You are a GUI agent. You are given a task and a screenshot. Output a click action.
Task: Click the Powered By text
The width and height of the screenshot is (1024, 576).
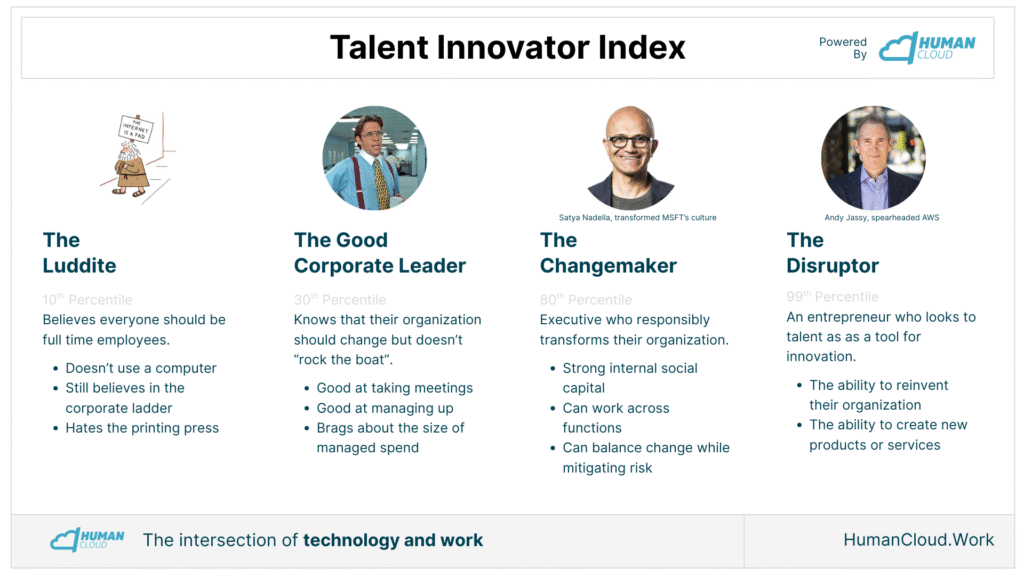tap(843, 48)
